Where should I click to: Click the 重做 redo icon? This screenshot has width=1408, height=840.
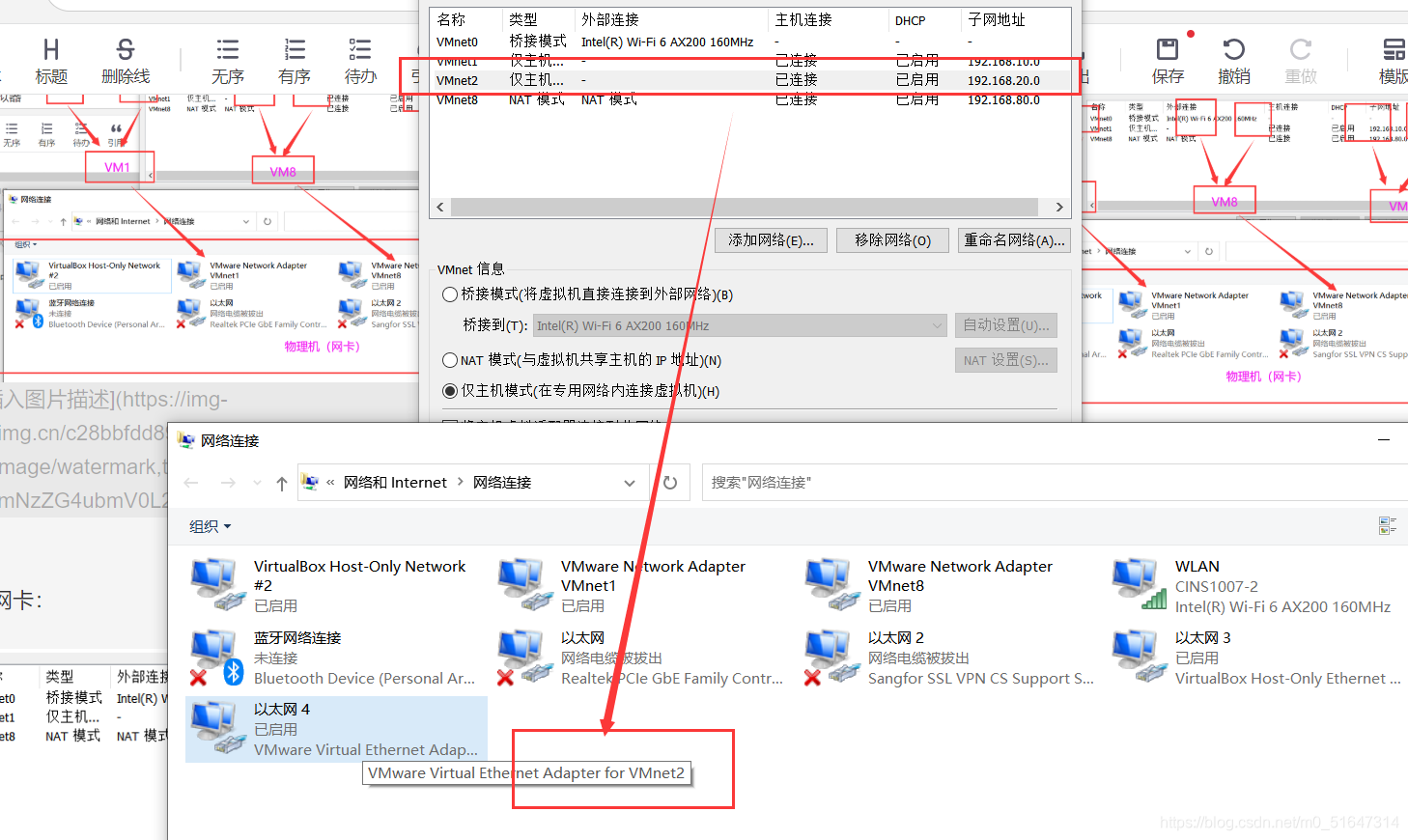[x=1301, y=62]
